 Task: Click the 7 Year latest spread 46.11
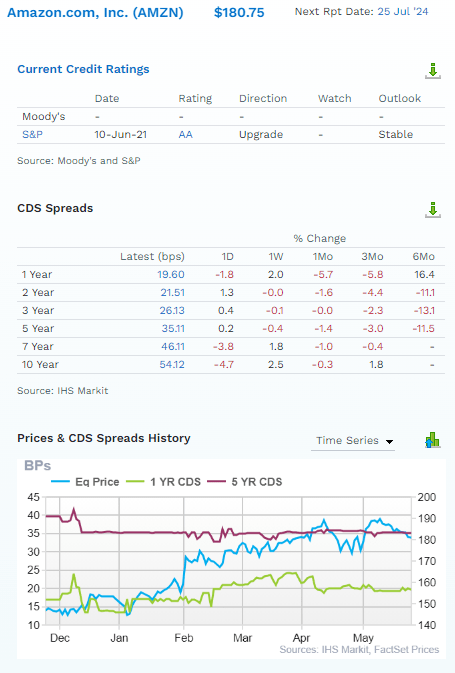[x=173, y=346]
